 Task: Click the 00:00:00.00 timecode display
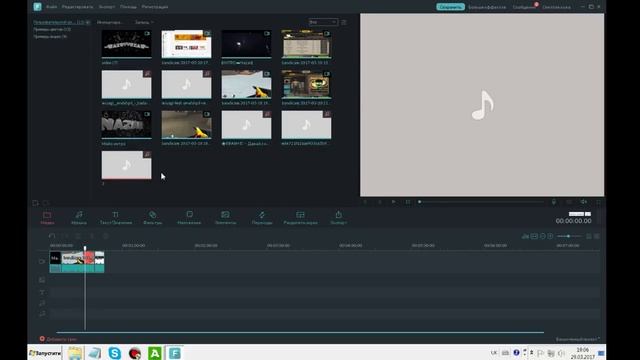(573, 221)
